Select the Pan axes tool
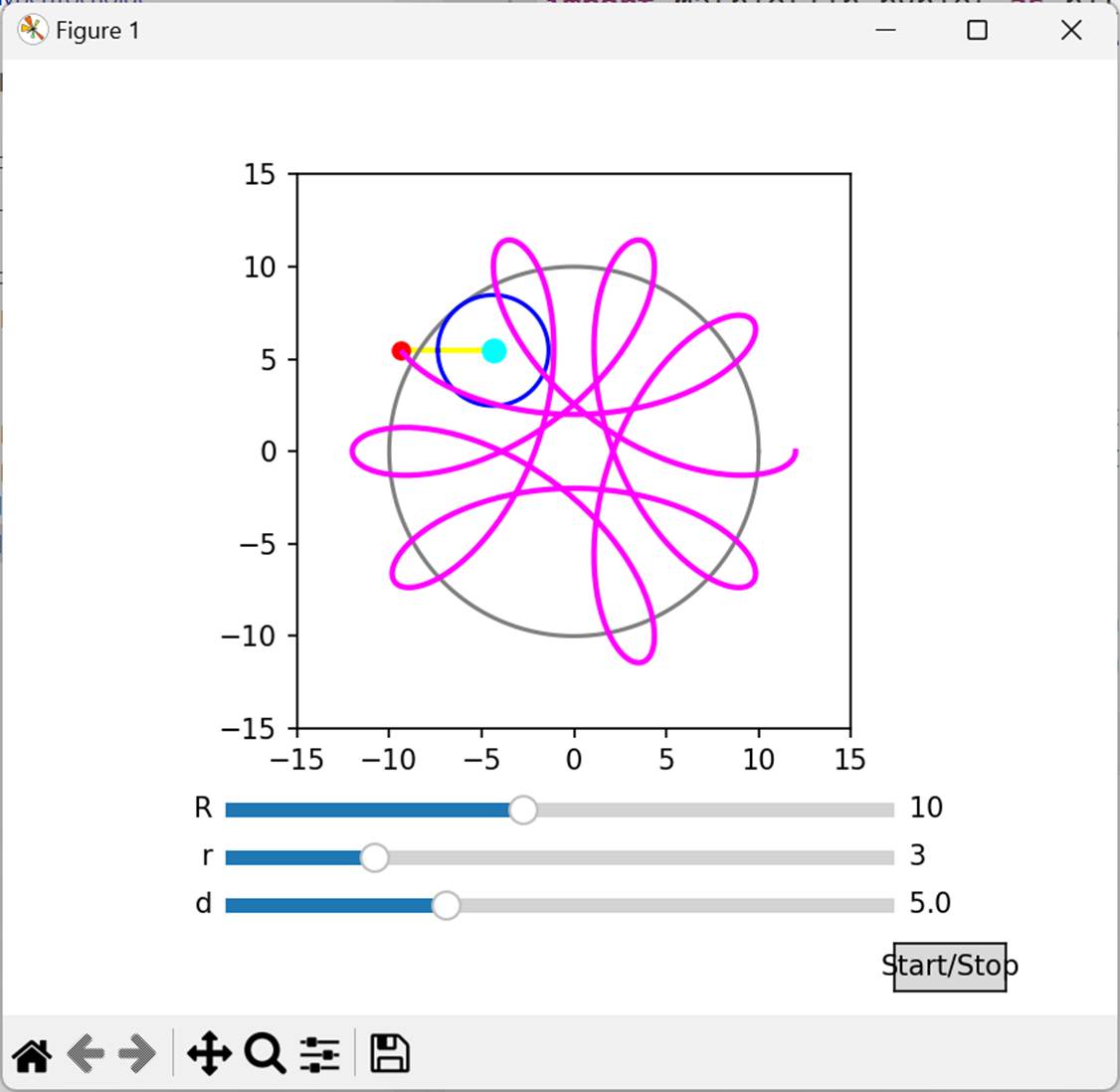Screen dimensions: 1120x1092 coord(209,1054)
